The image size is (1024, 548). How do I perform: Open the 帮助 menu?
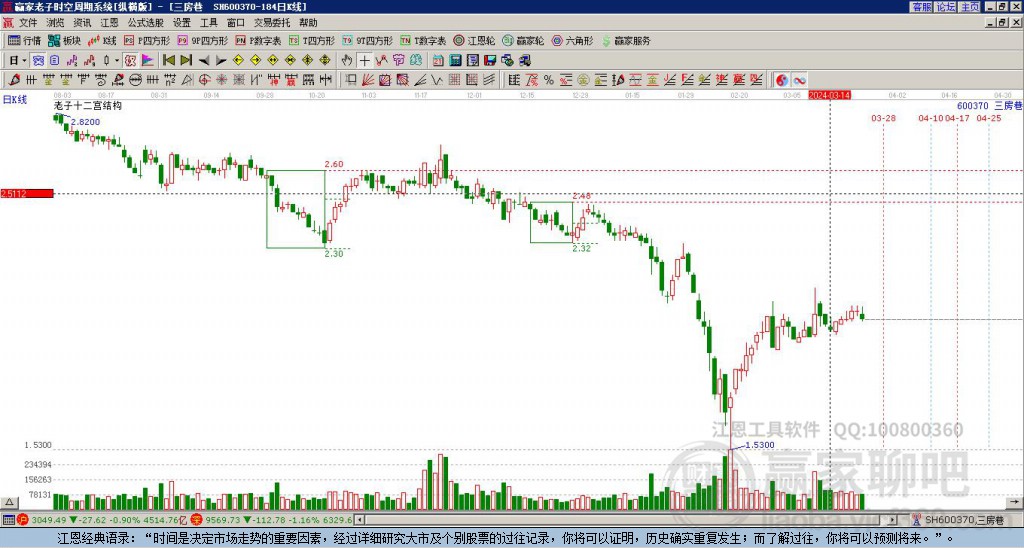click(x=308, y=23)
